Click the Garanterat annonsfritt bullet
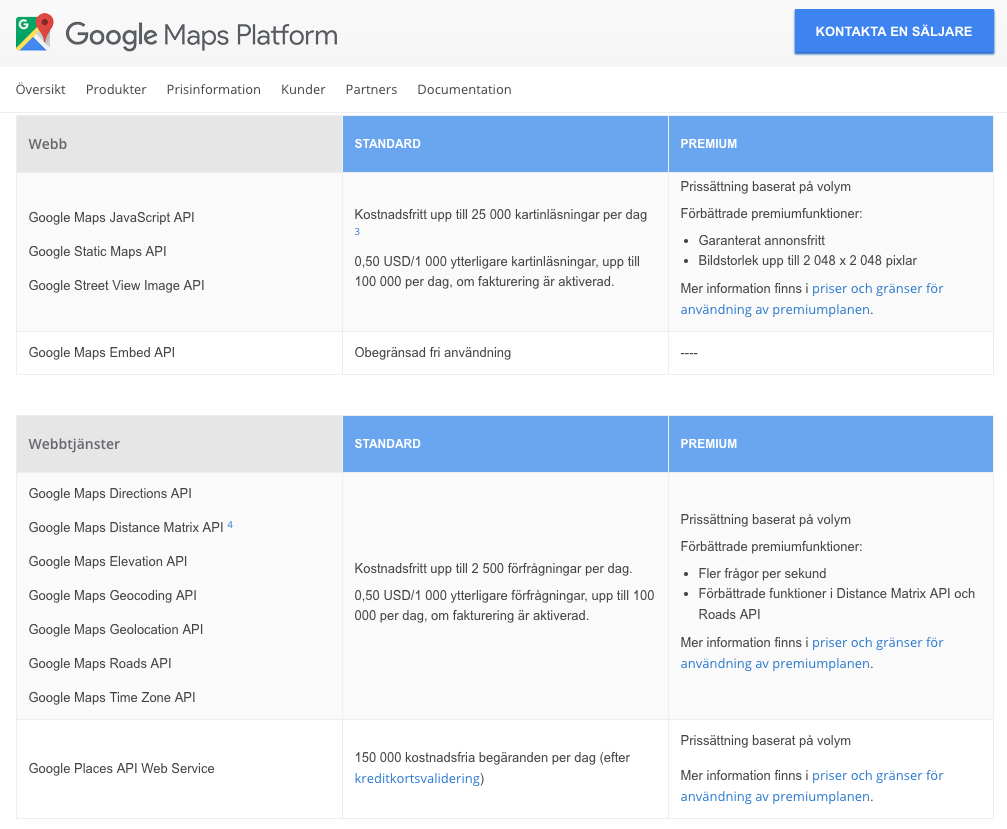This screenshot has height=829, width=1007. (x=762, y=240)
